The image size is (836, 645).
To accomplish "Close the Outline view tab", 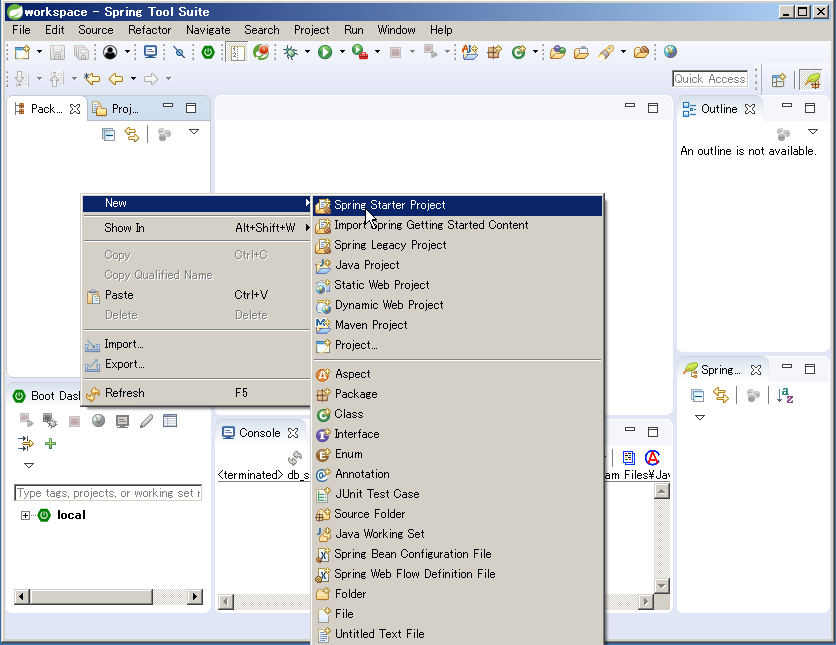I will coord(750,109).
